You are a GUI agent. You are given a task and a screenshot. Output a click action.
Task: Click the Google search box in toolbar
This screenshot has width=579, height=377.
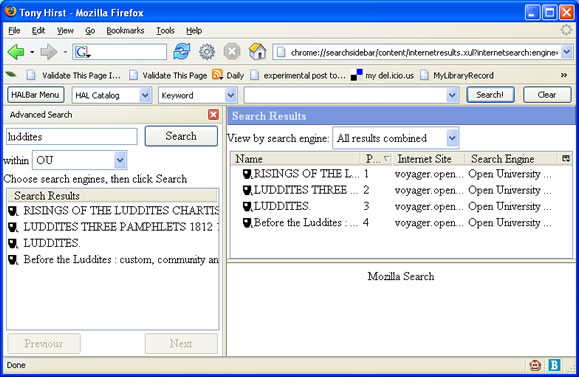[120, 52]
